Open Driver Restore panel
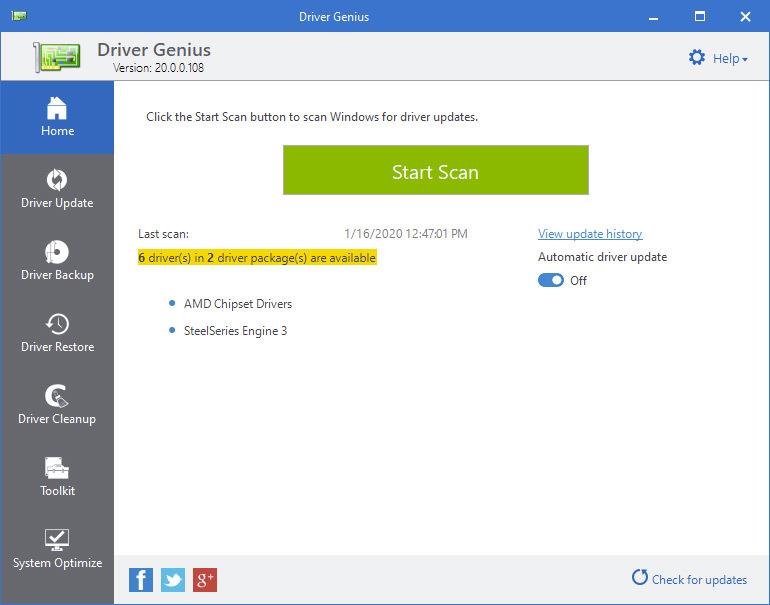770x605 pixels. (57, 333)
